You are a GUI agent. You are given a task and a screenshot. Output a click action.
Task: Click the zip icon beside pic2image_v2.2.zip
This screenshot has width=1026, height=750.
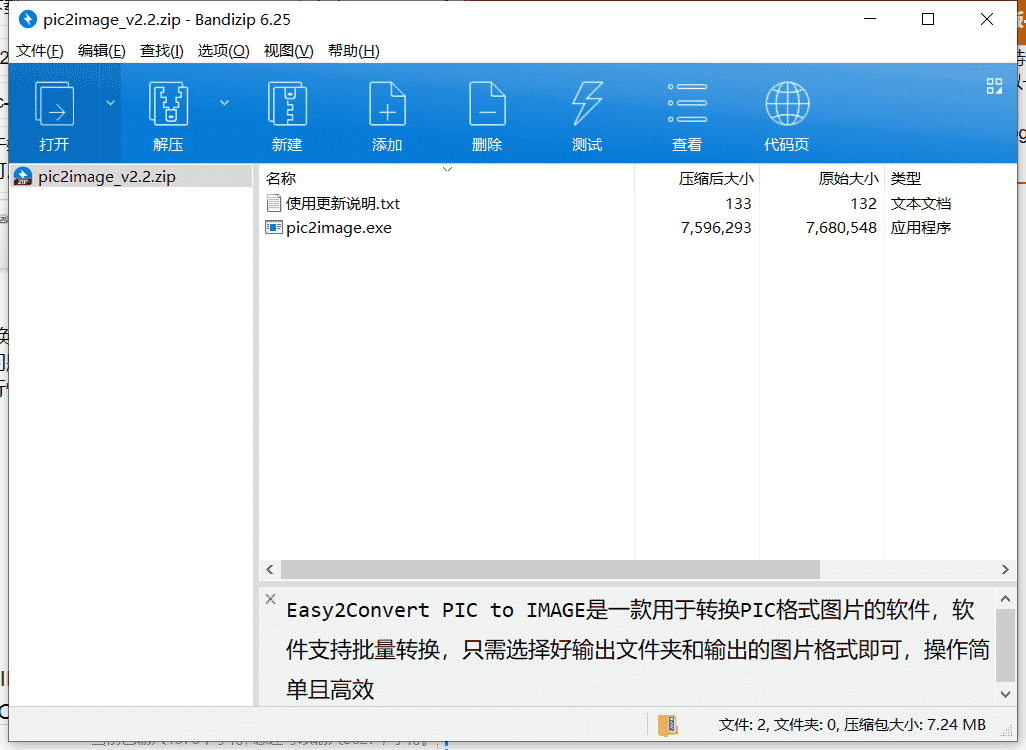[x=23, y=177]
